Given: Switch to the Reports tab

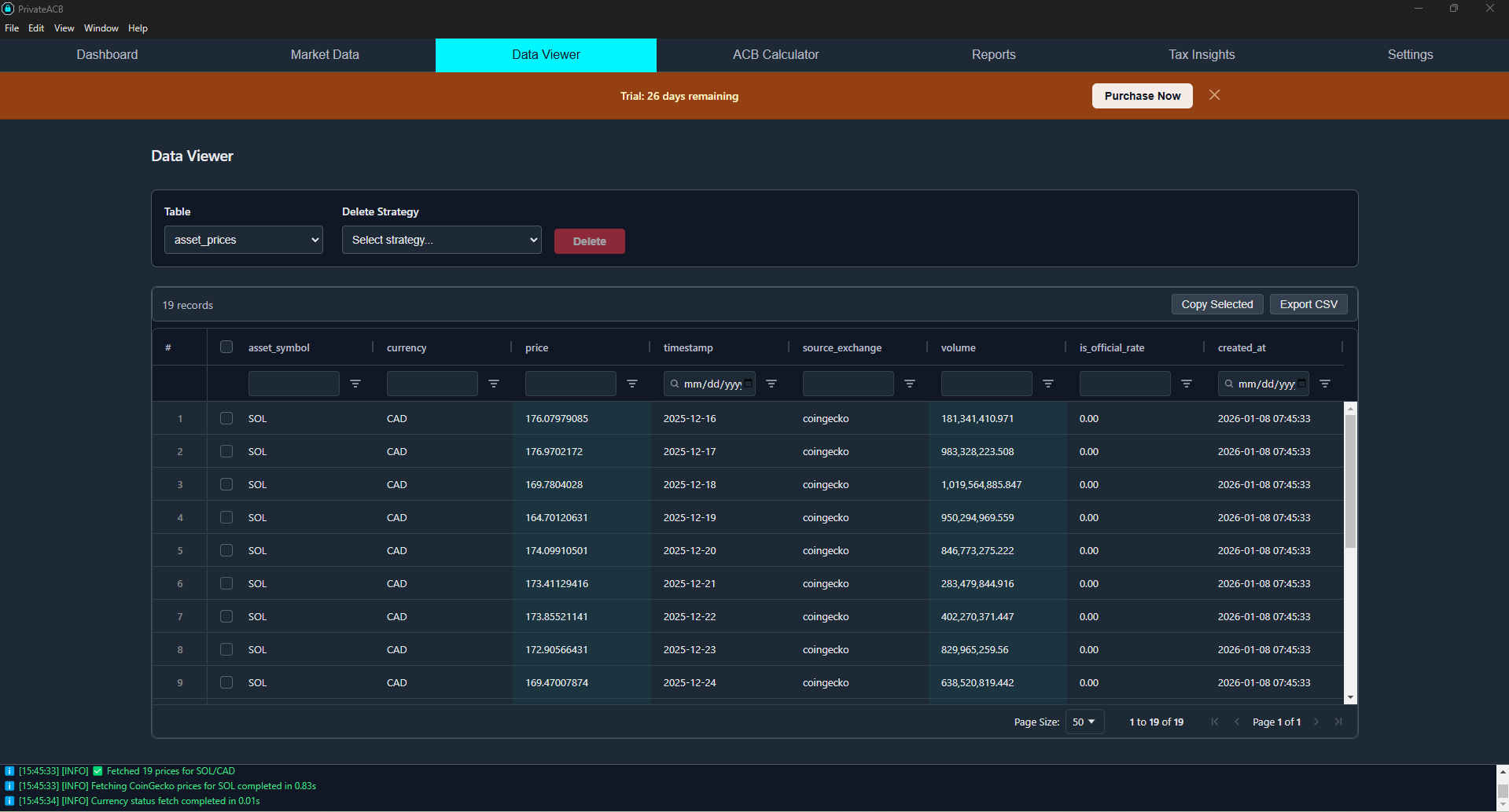Looking at the screenshot, I should 994,55.
